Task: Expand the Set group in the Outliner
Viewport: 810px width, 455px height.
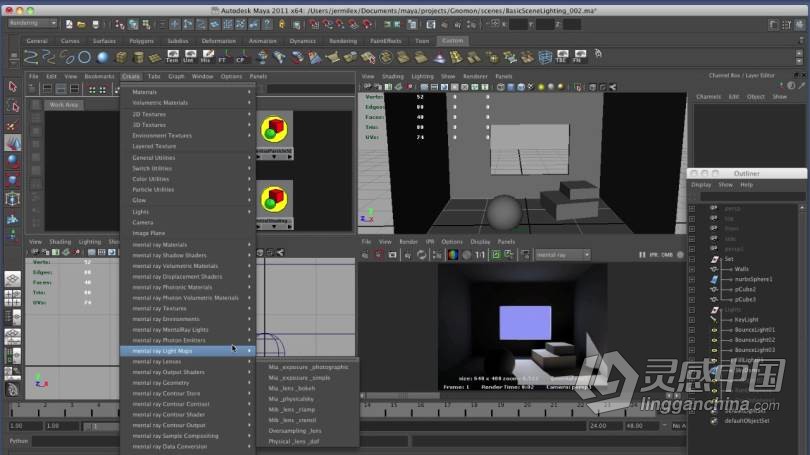Action: pos(692,259)
